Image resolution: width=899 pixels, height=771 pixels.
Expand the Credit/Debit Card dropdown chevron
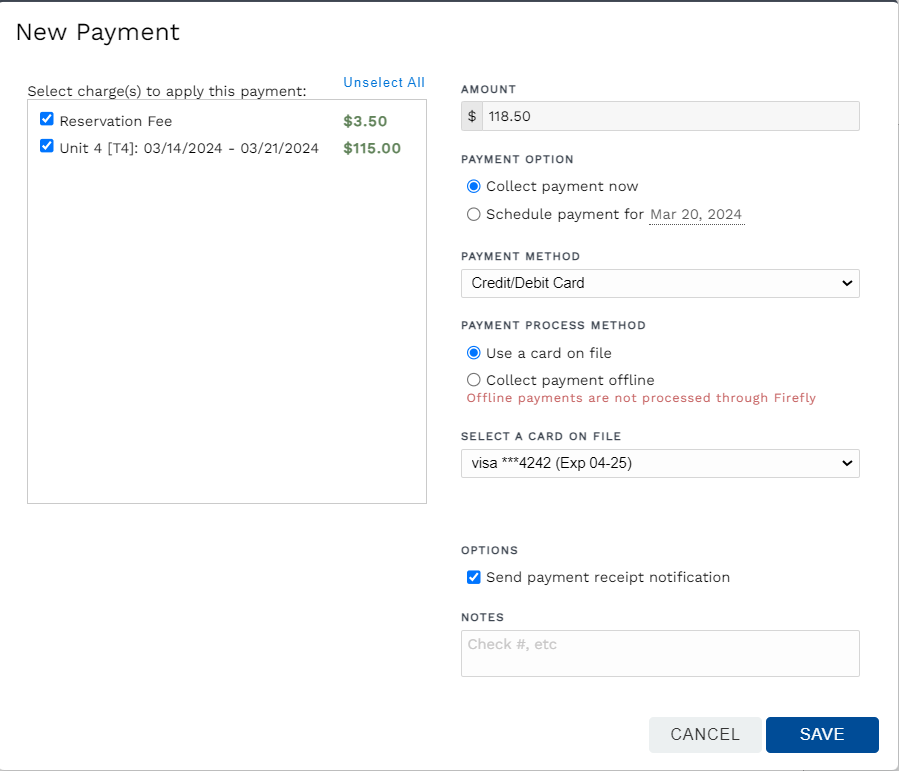[x=846, y=283]
